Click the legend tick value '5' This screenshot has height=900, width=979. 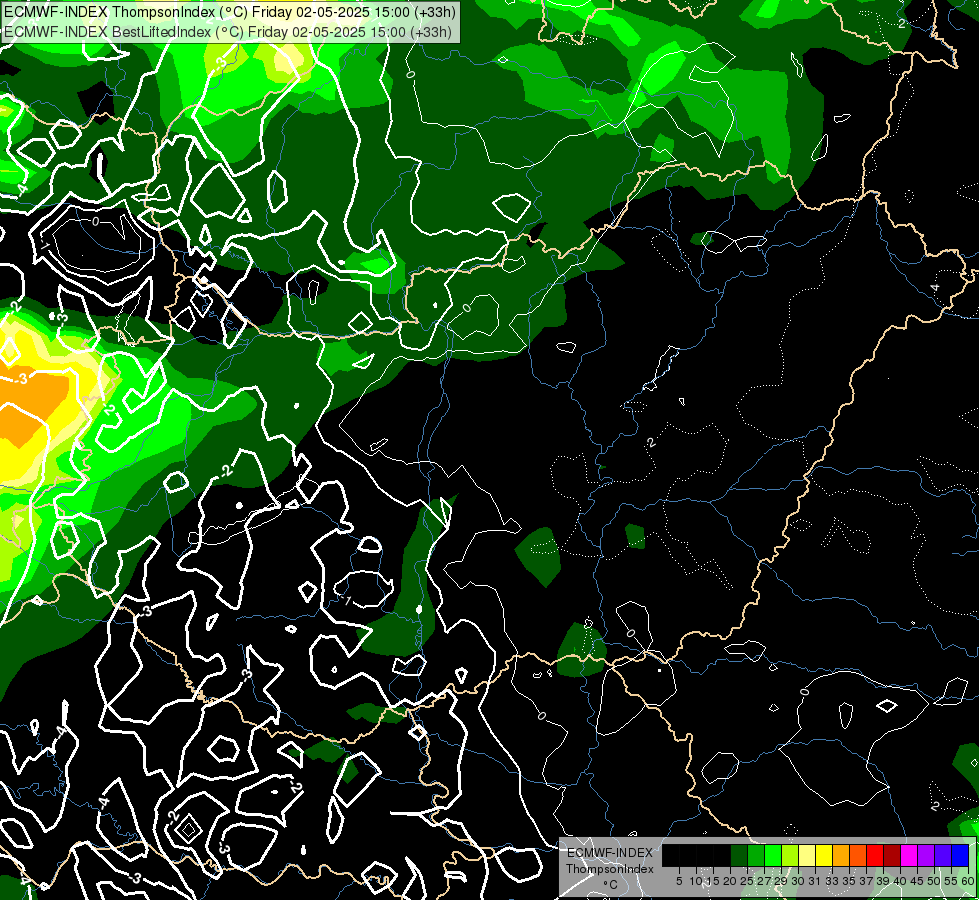[679, 881]
